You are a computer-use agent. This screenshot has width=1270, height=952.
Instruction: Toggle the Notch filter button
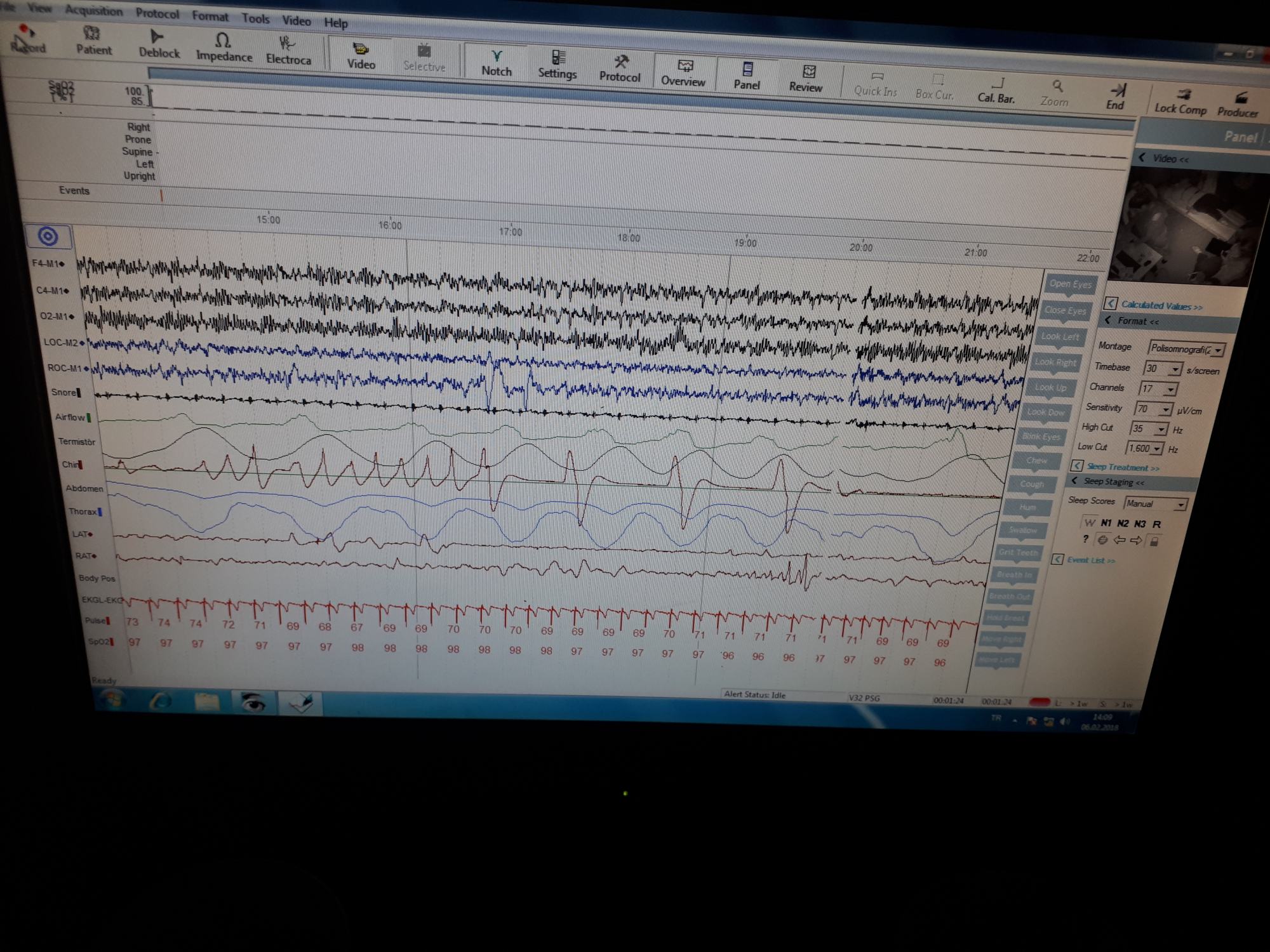point(496,63)
